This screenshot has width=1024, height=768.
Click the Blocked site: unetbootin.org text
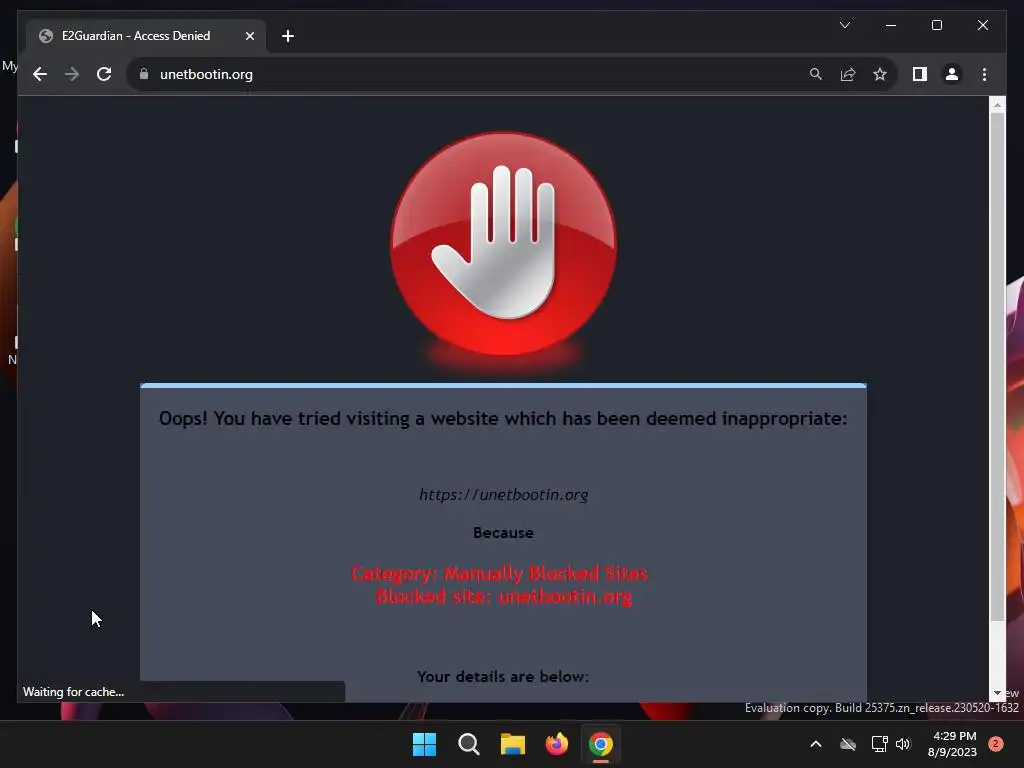tap(504, 596)
